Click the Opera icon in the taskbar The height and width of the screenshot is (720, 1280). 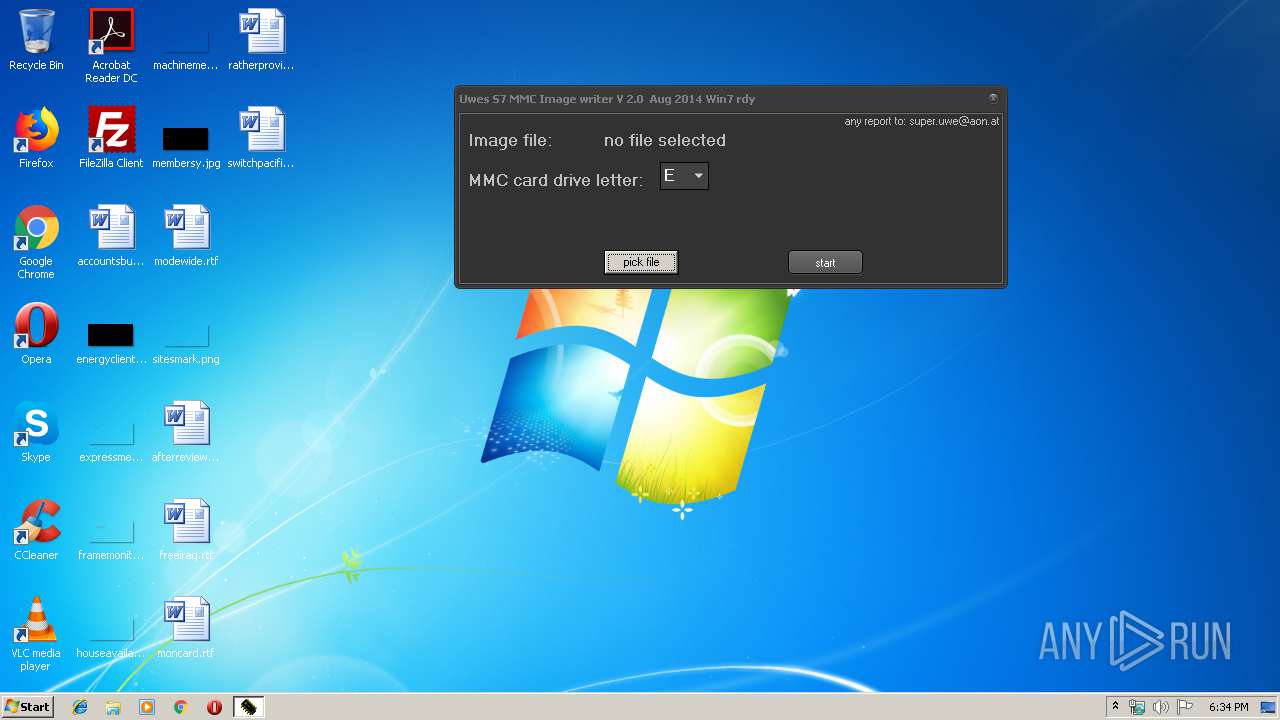click(x=214, y=707)
